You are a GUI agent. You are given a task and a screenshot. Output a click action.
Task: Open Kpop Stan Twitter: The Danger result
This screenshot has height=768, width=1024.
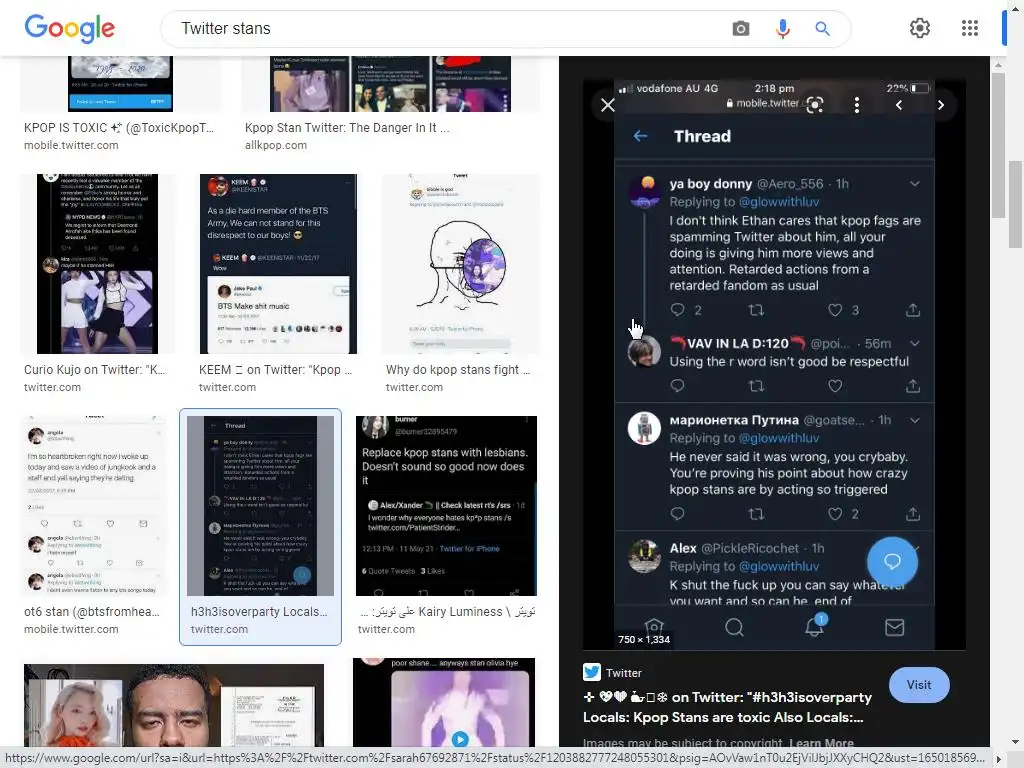point(391,84)
